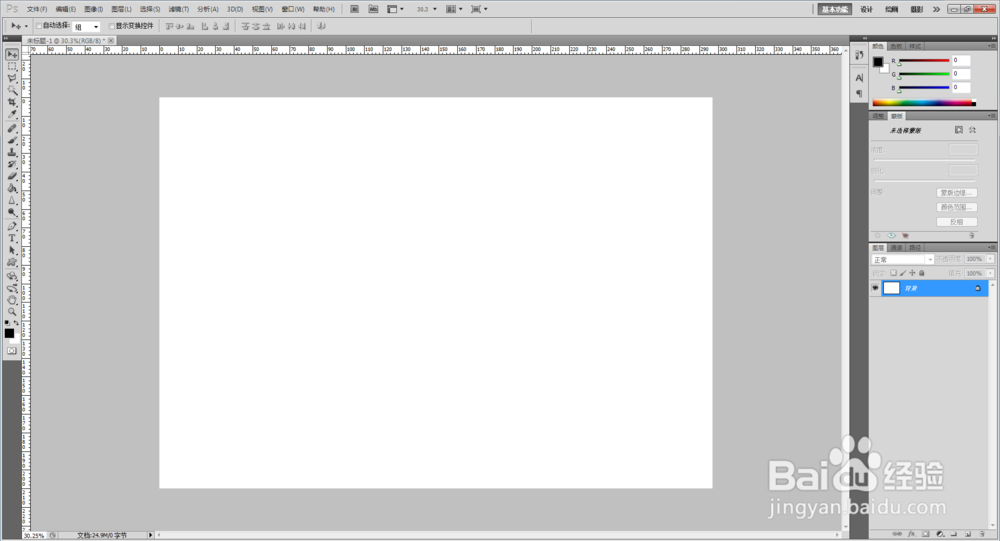Image resolution: width=1000 pixels, height=541 pixels.
Task: Toggle lock all in Layers panel
Action: tap(922, 273)
